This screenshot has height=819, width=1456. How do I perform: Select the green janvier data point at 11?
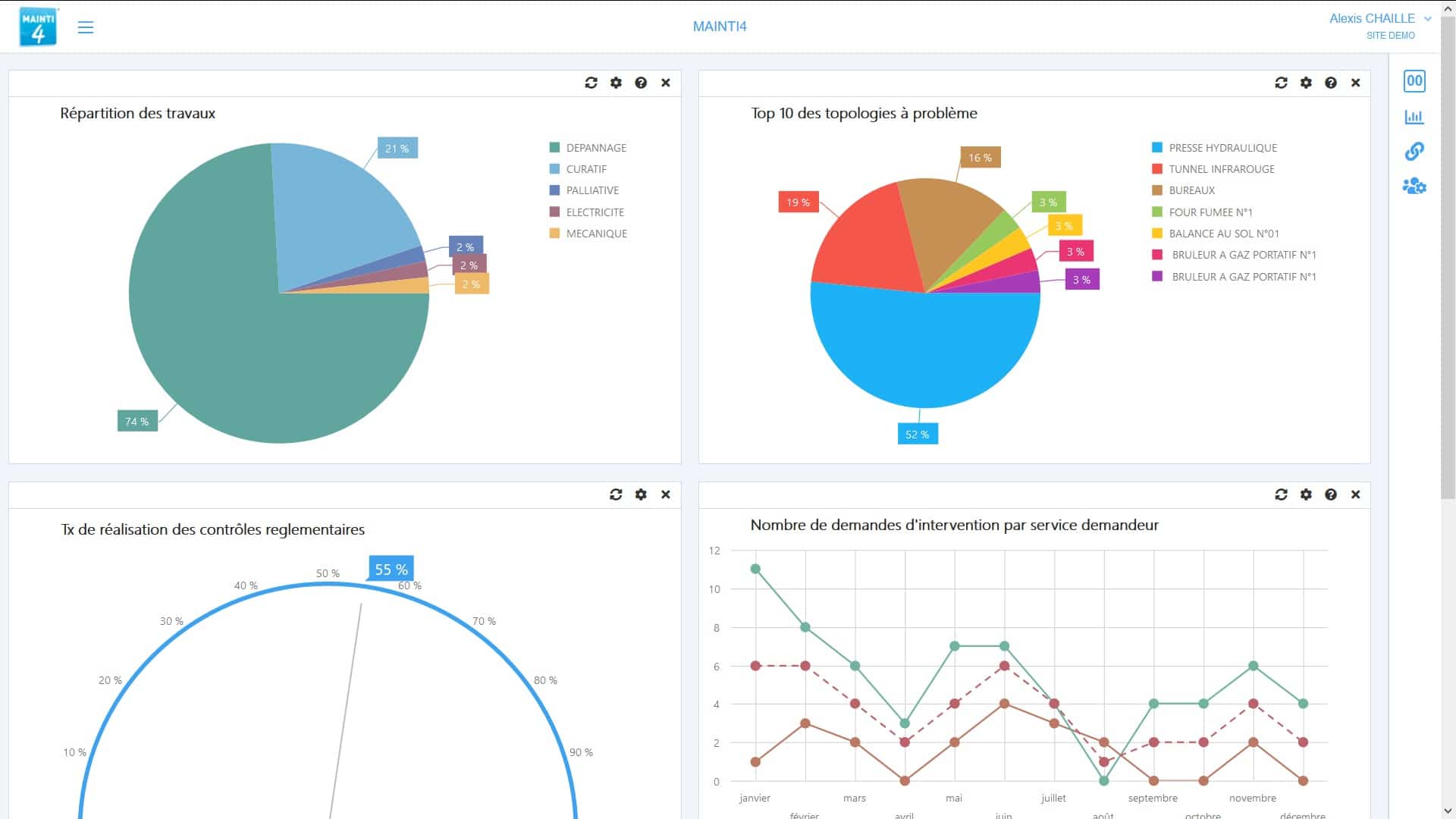pyautogui.click(x=755, y=569)
